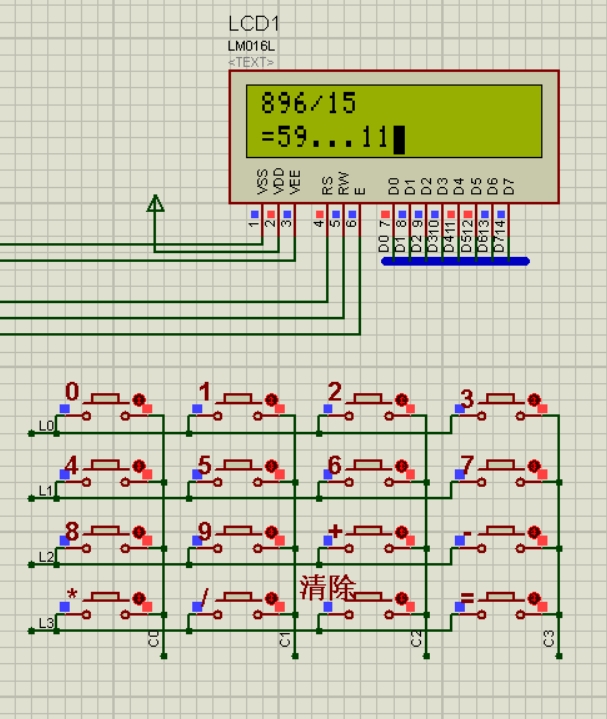Click the C0 column wire label
The width and height of the screenshot is (607, 719).
click(x=154, y=639)
